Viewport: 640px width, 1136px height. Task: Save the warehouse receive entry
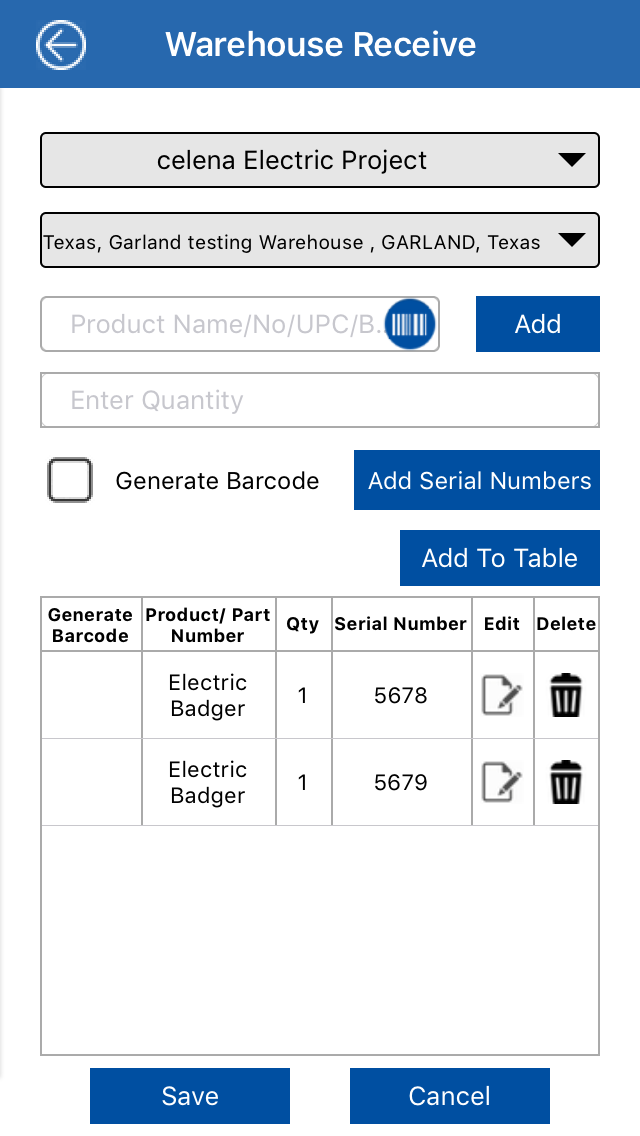[190, 1096]
